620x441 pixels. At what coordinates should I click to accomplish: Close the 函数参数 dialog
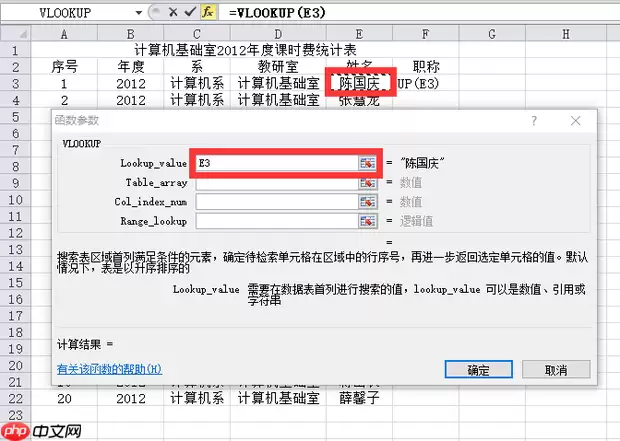pos(575,120)
